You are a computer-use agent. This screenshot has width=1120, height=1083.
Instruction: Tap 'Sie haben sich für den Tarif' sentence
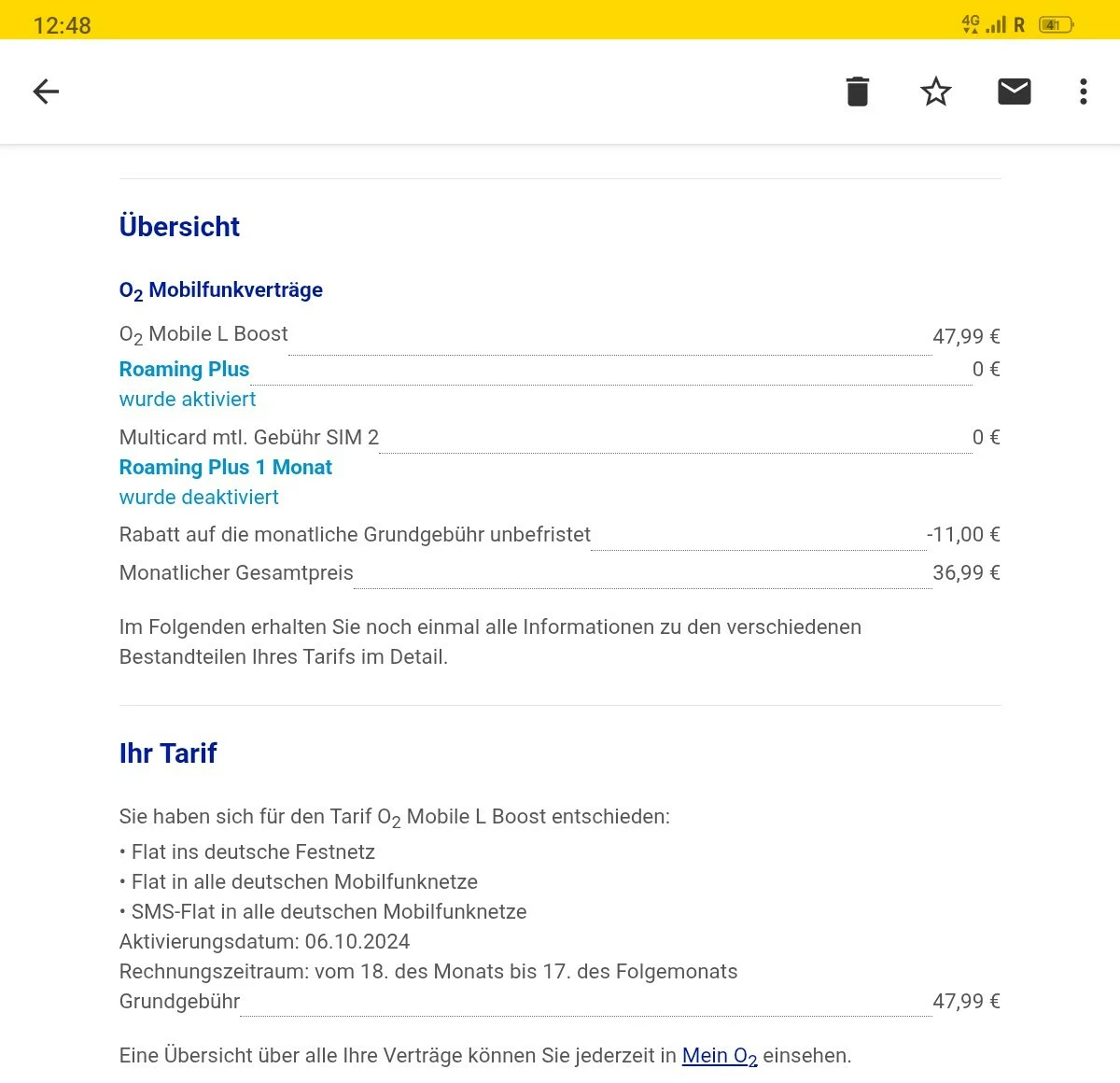click(x=394, y=817)
